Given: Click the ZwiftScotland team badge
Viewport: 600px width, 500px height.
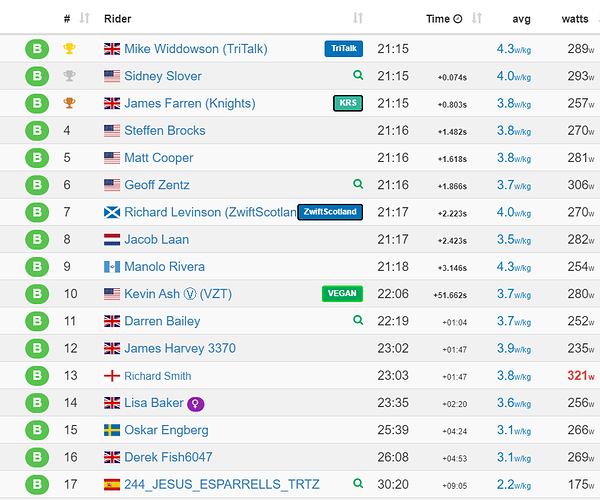Looking at the screenshot, I should [x=330, y=212].
